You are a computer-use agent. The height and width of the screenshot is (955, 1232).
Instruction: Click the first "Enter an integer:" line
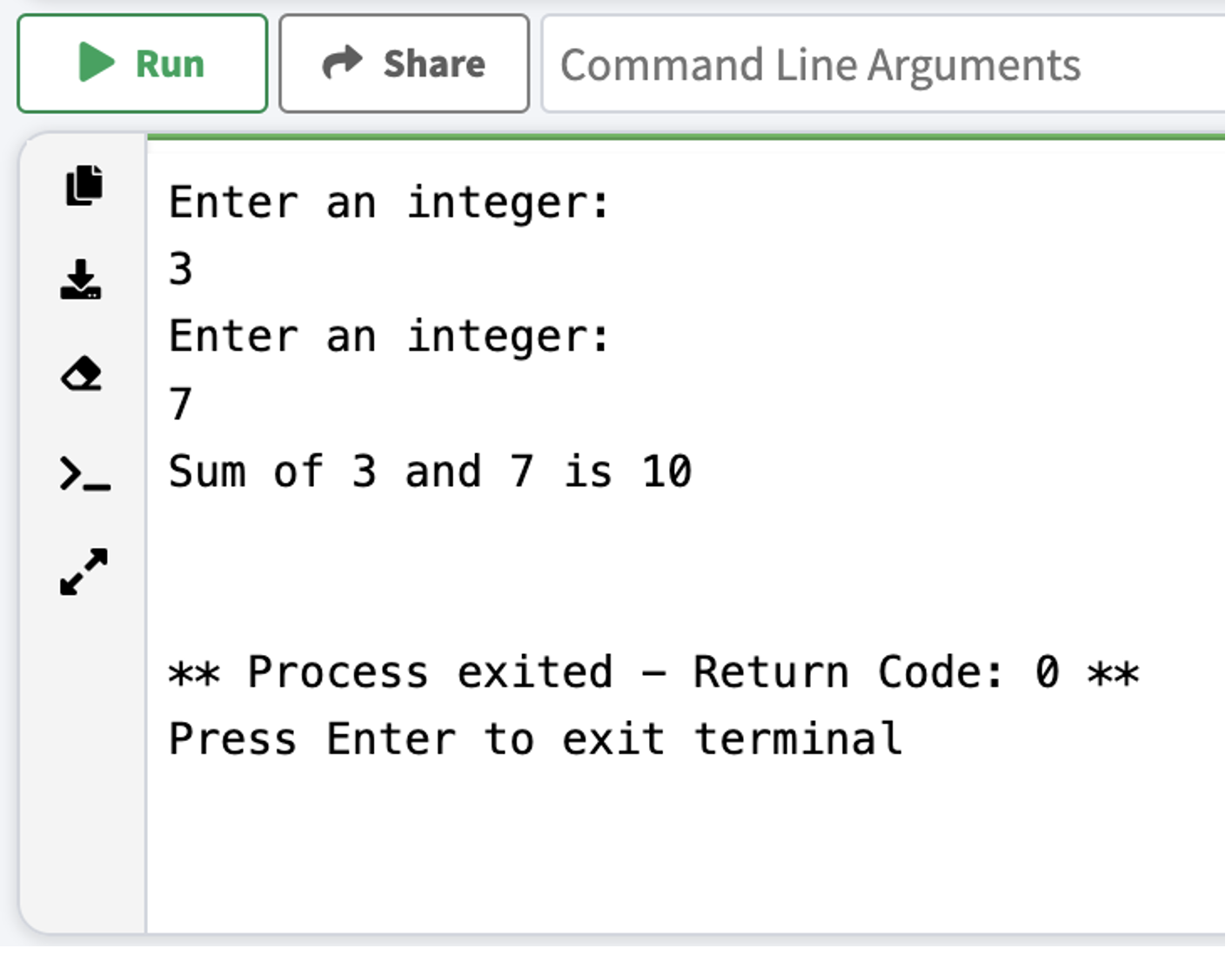[x=389, y=203]
